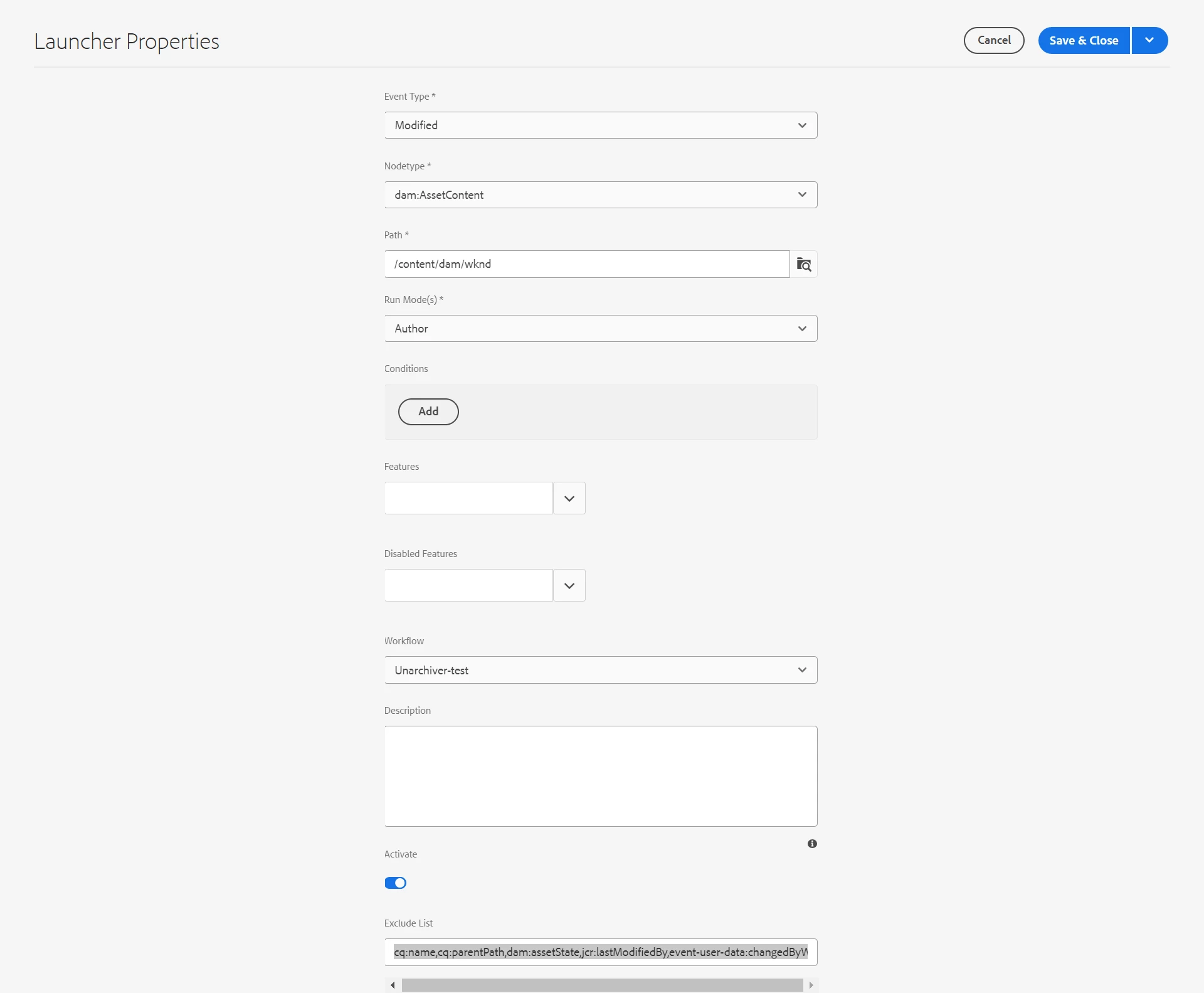Add a new condition

click(x=428, y=412)
